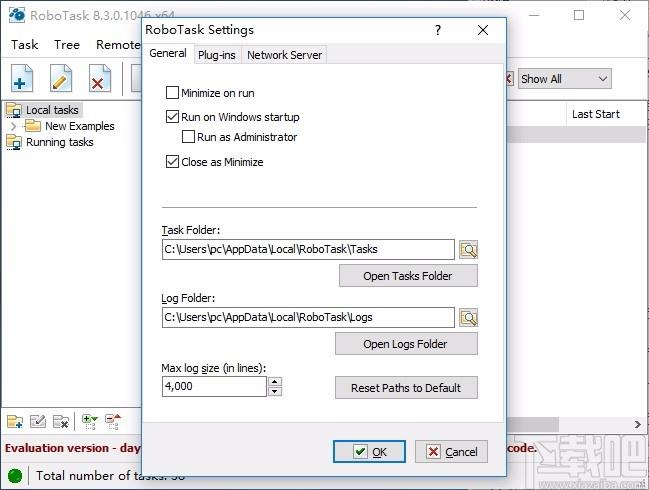
Task: Open the Show All filter dropdown
Action: point(565,79)
